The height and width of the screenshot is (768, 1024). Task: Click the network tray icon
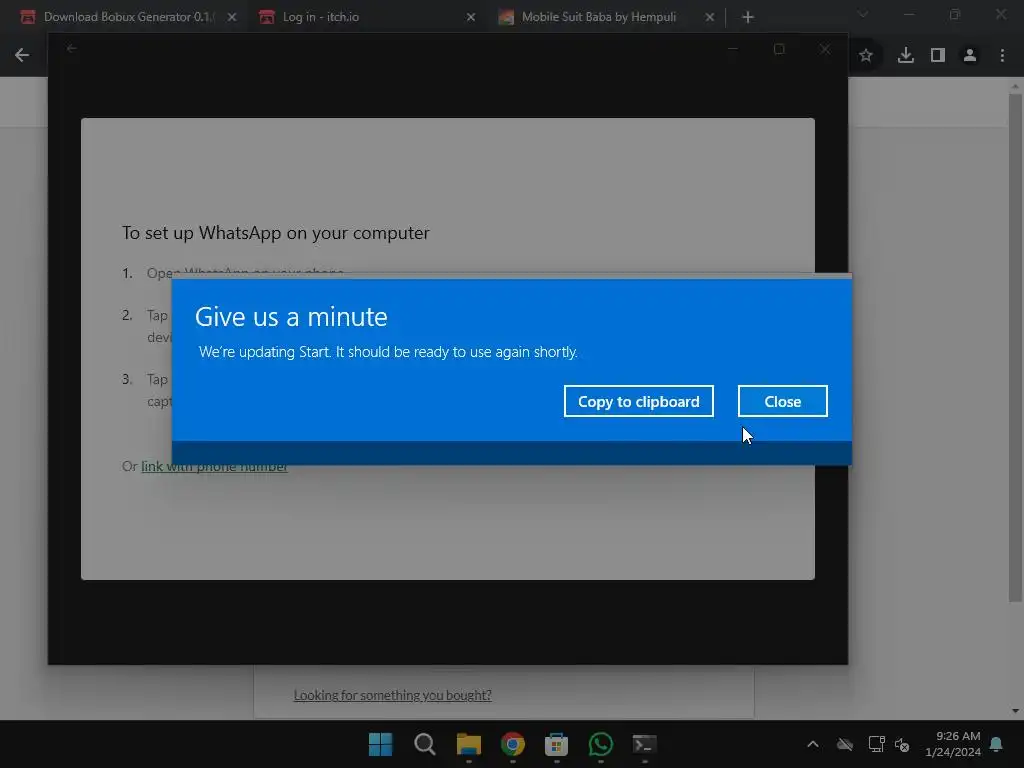point(876,744)
